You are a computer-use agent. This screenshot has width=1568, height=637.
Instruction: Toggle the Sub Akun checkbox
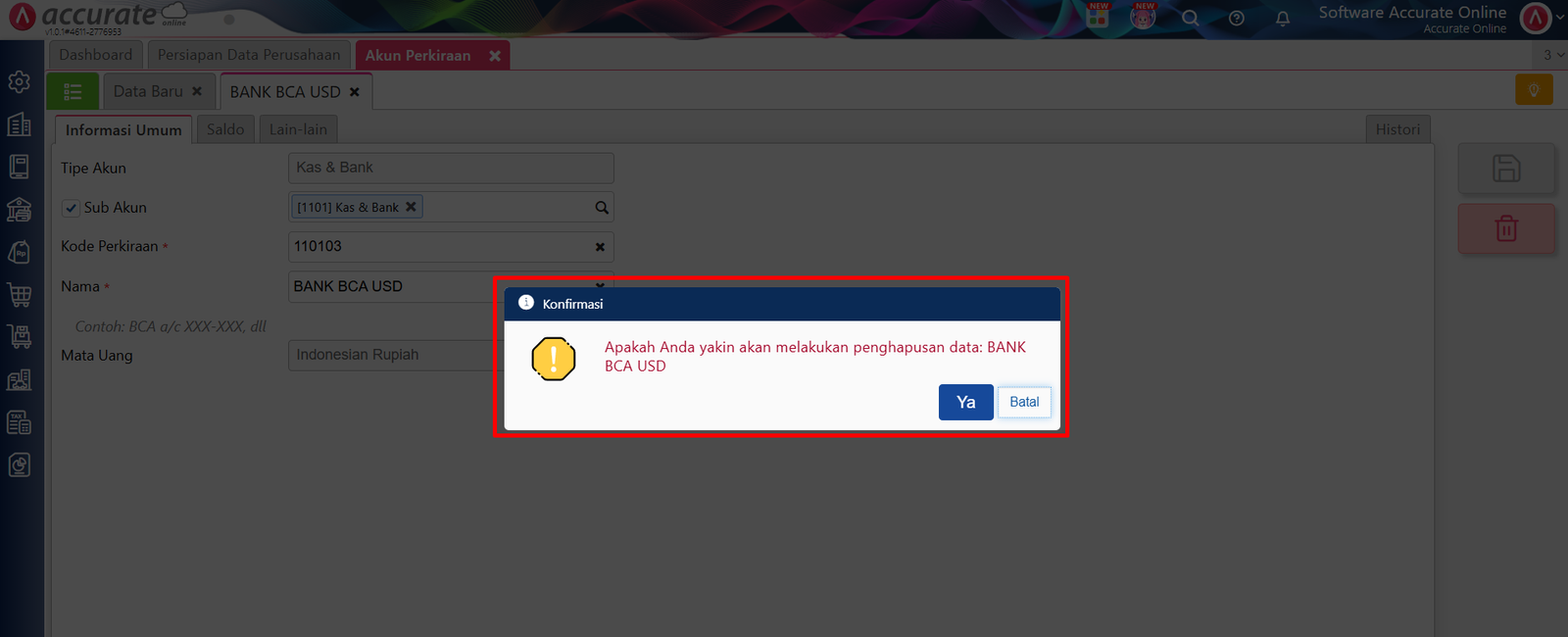[71, 208]
